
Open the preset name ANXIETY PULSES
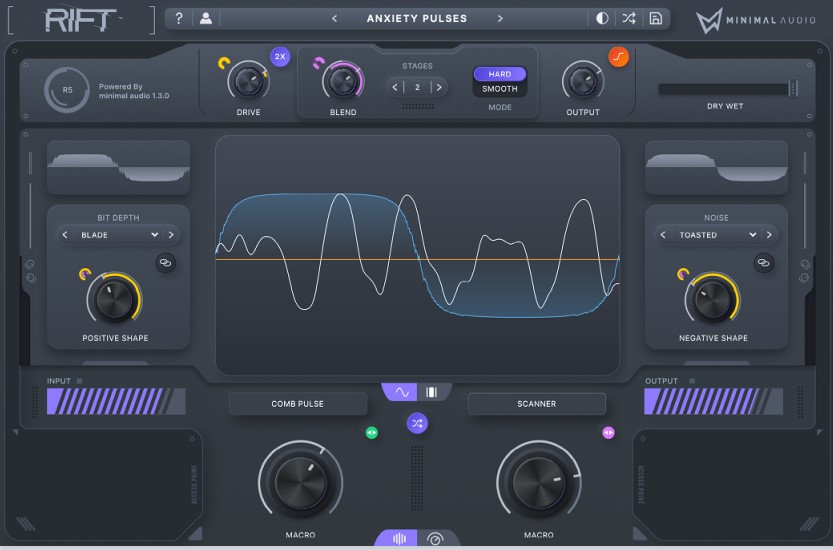pos(417,19)
